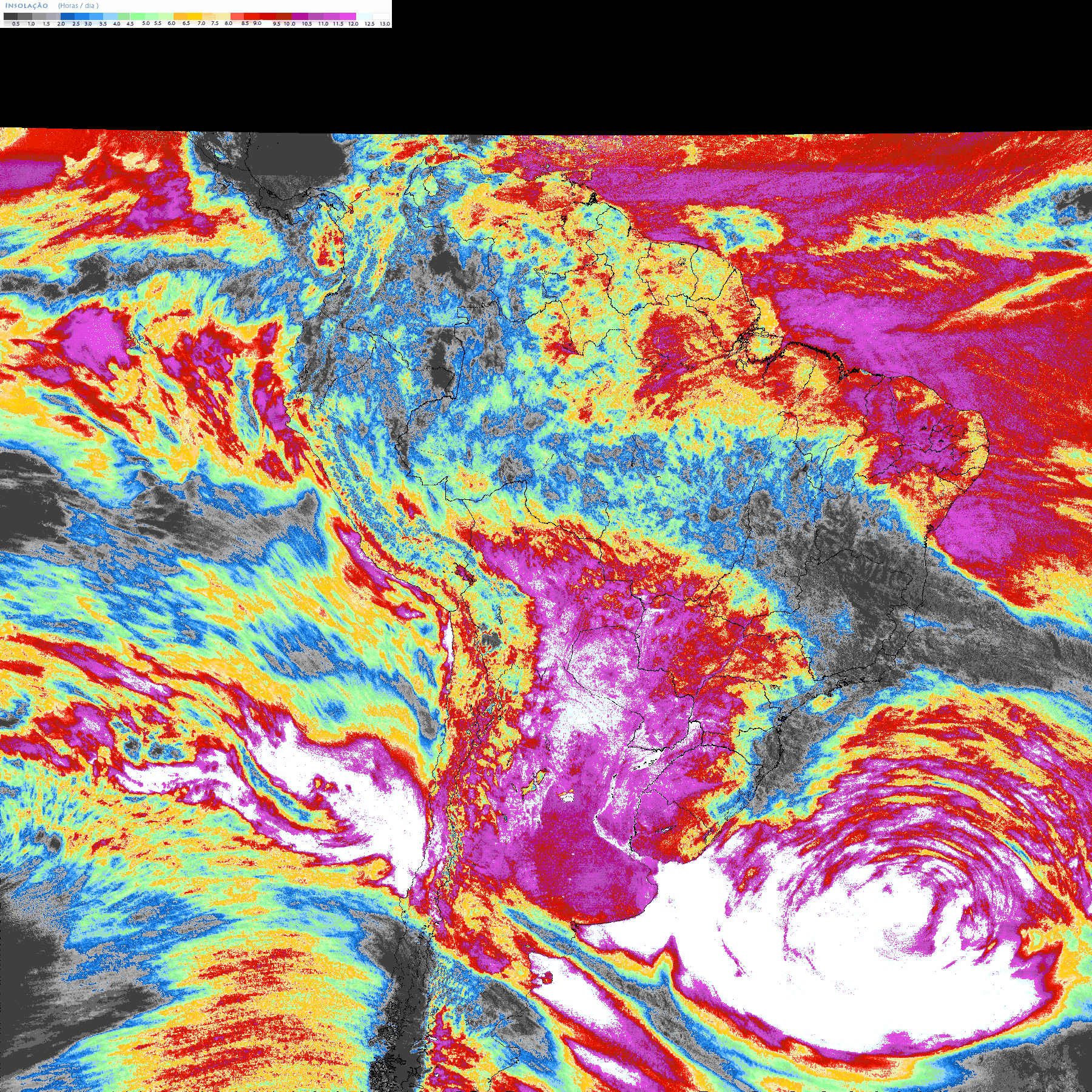
Task: Select the 6.5 legend value
Action: (x=186, y=23)
